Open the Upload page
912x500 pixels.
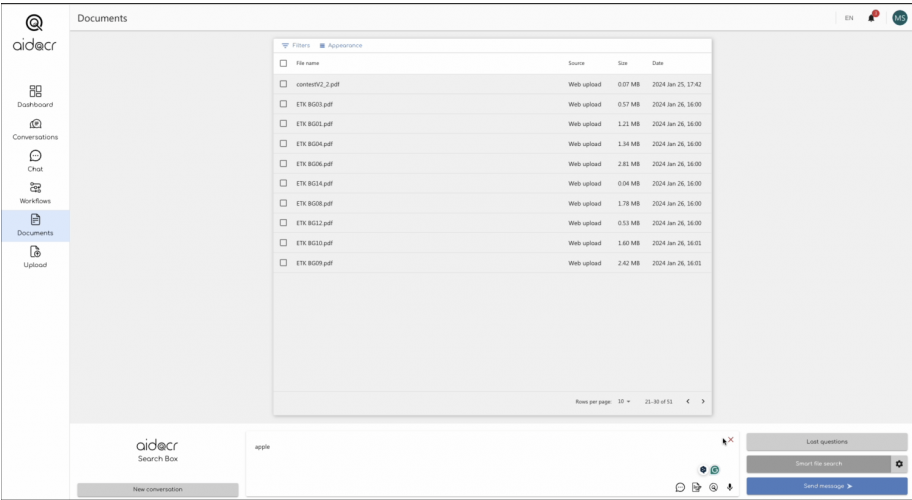coord(35,256)
